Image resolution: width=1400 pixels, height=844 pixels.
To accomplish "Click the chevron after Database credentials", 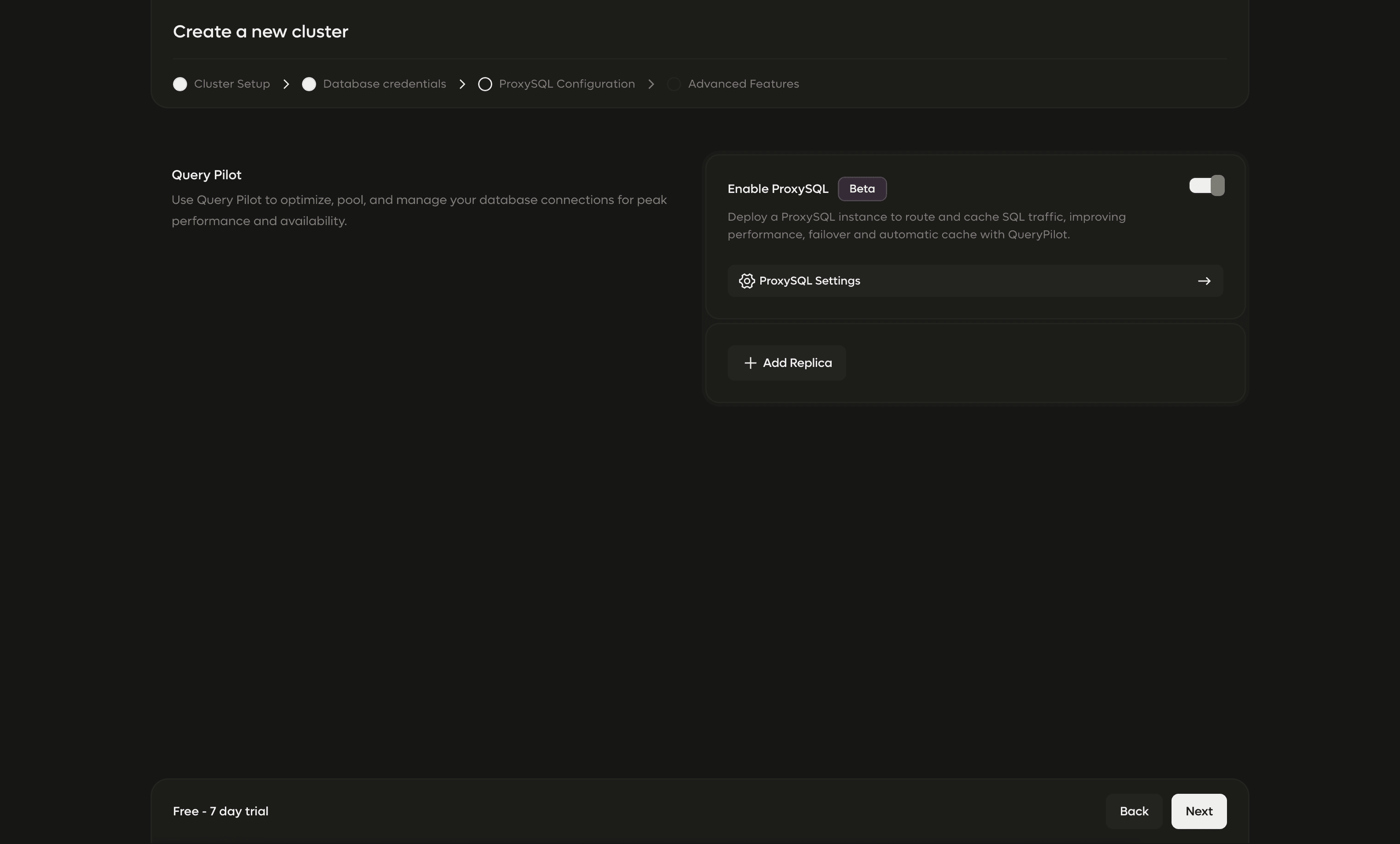I will point(462,84).
